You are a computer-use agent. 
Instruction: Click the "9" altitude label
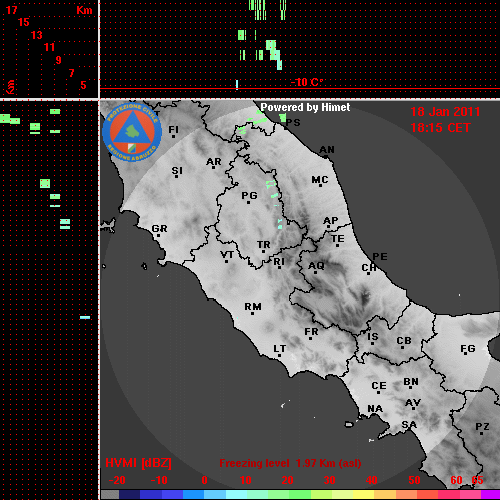click(59, 60)
